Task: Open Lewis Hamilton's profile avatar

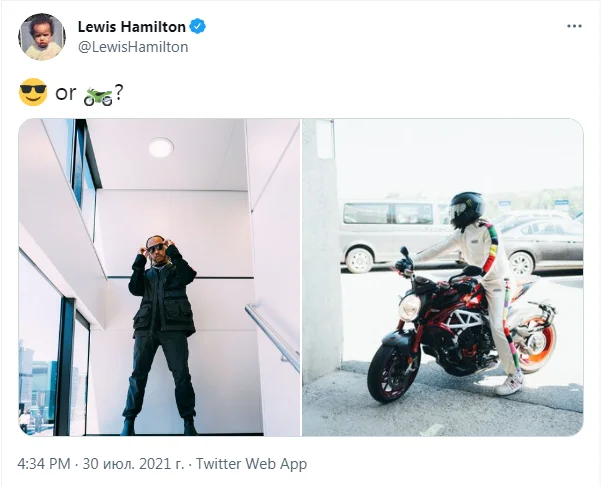Action: pos(42,37)
